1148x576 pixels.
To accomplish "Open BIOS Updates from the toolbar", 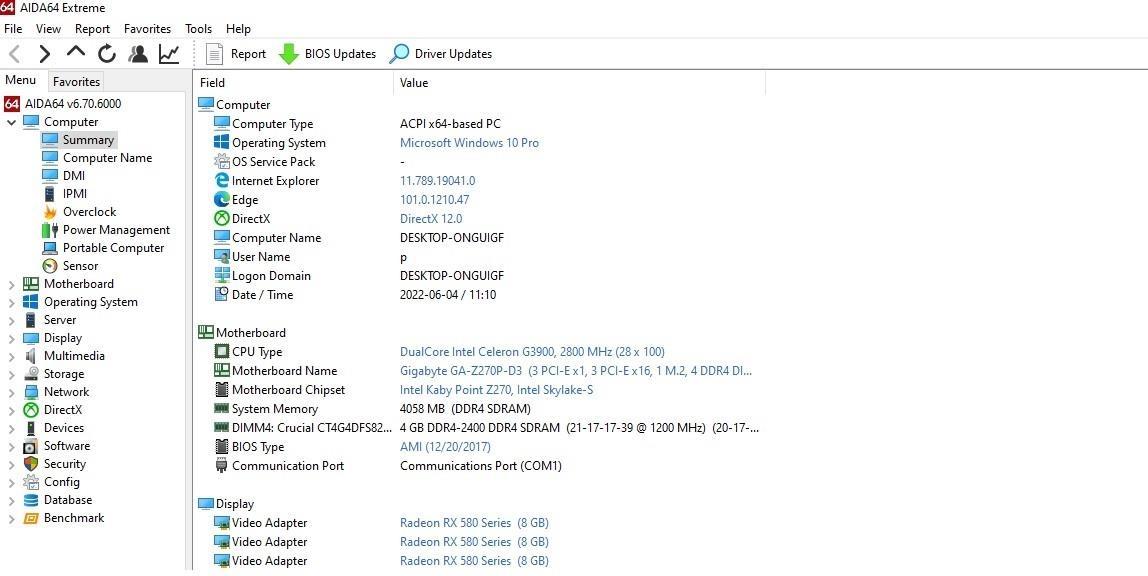I will (327, 53).
